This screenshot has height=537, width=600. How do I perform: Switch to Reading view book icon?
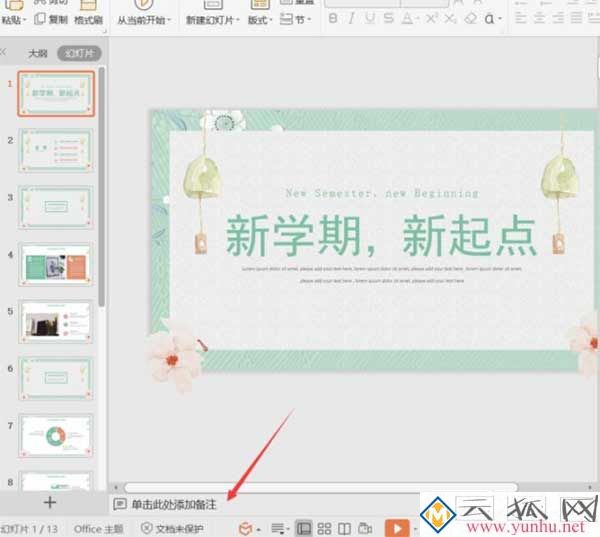tap(344, 529)
